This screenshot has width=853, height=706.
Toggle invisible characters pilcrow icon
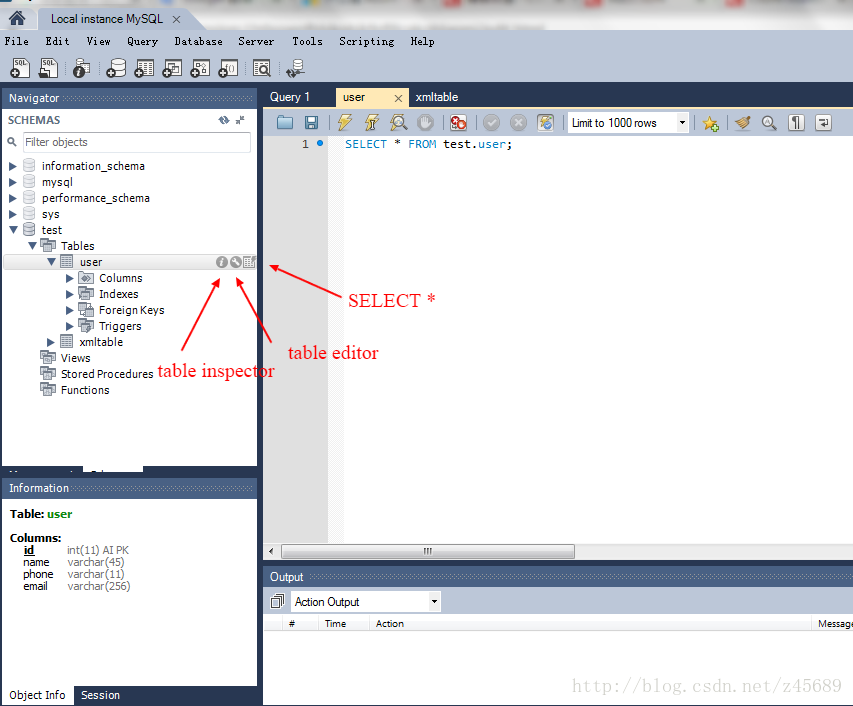[x=796, y=122]
